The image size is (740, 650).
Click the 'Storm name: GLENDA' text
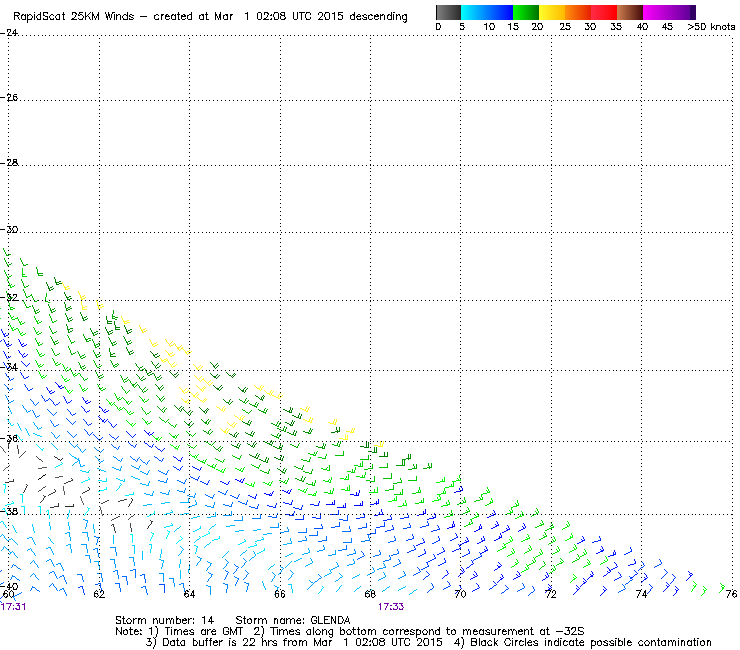[293, 620]
